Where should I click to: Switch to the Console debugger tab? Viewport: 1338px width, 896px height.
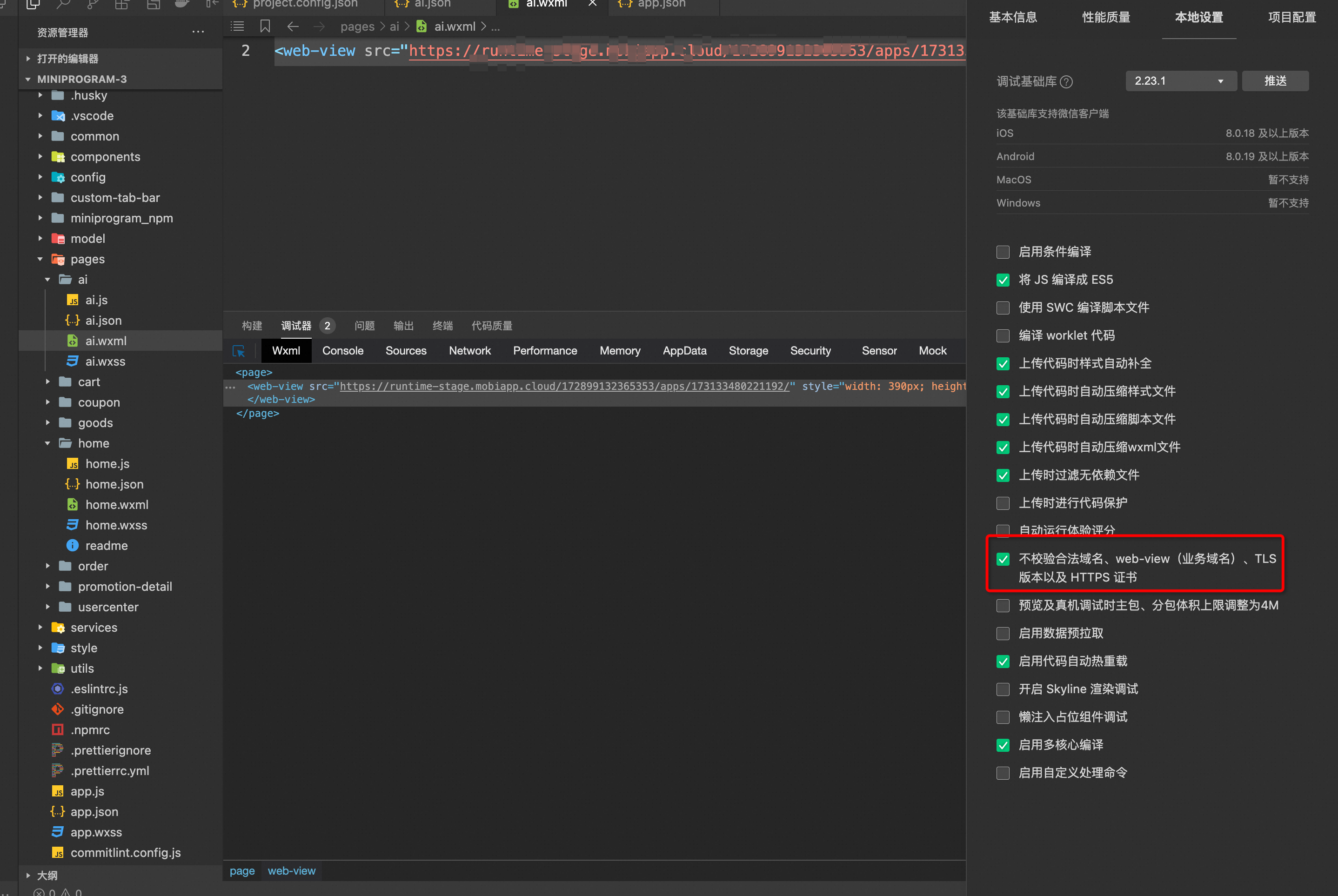[343, 351]
